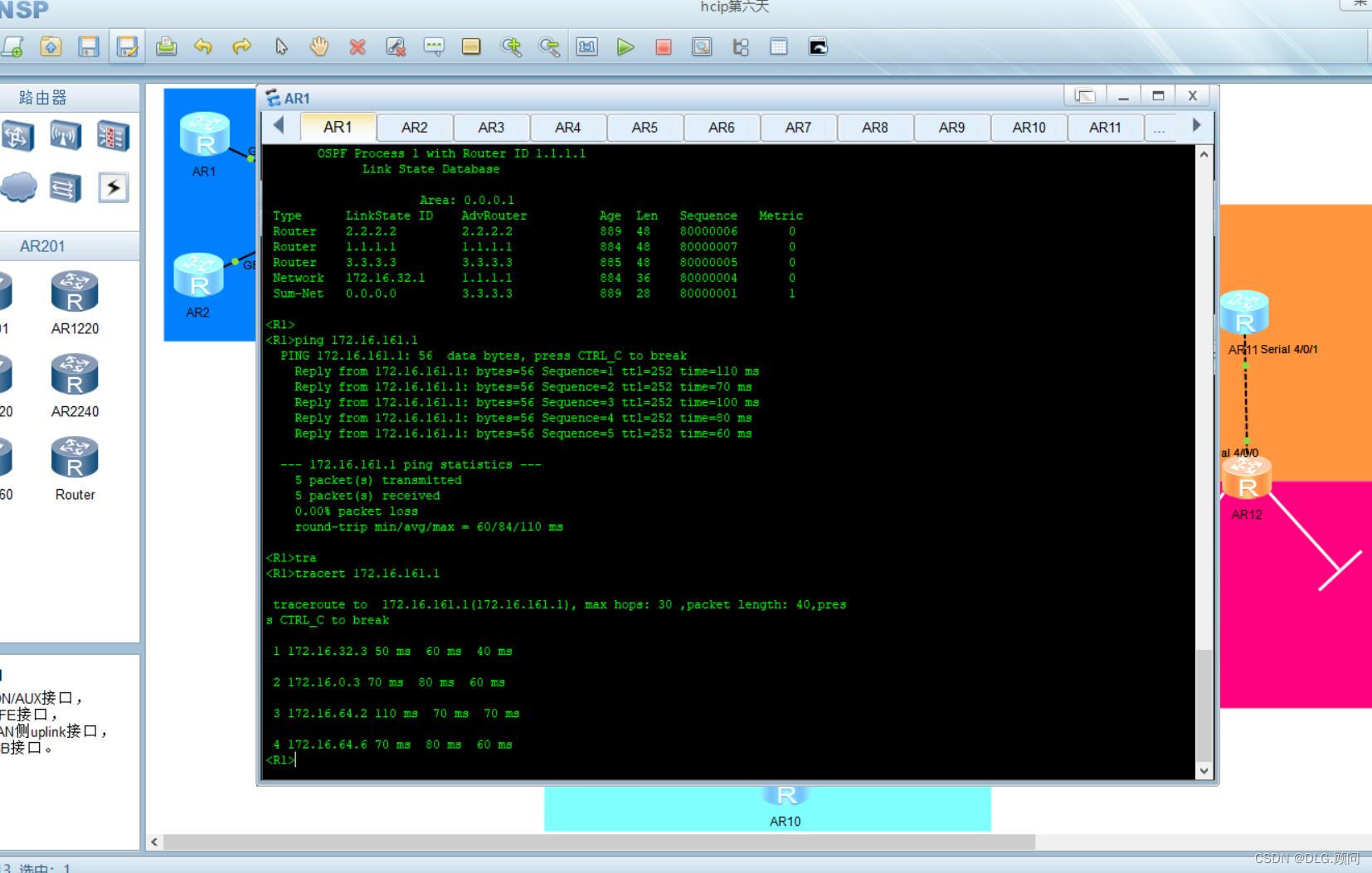The image size is (1372, 873).
Task: Click the terminal prompt line <R1>
Action: (280, 759)
